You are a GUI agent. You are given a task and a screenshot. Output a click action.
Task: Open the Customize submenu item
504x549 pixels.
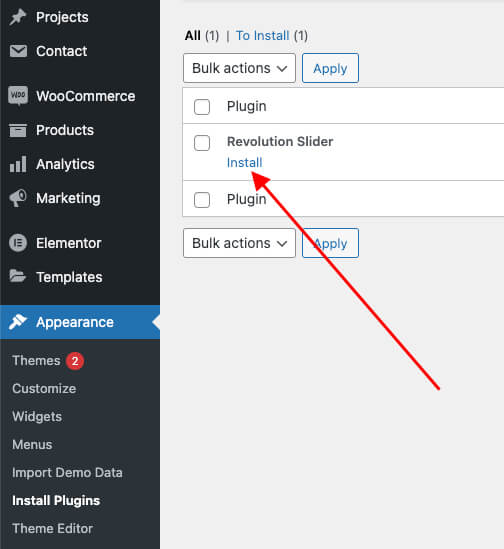coord(44,389)
